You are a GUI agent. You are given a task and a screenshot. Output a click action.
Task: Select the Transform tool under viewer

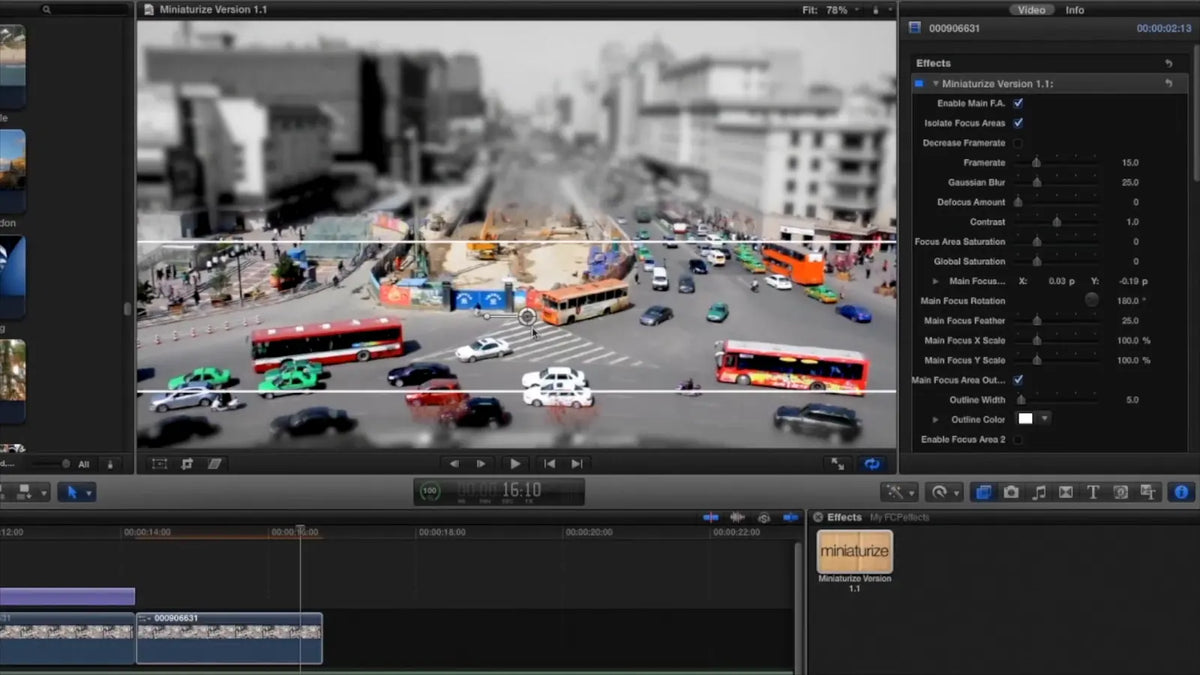tap(159, 464)
